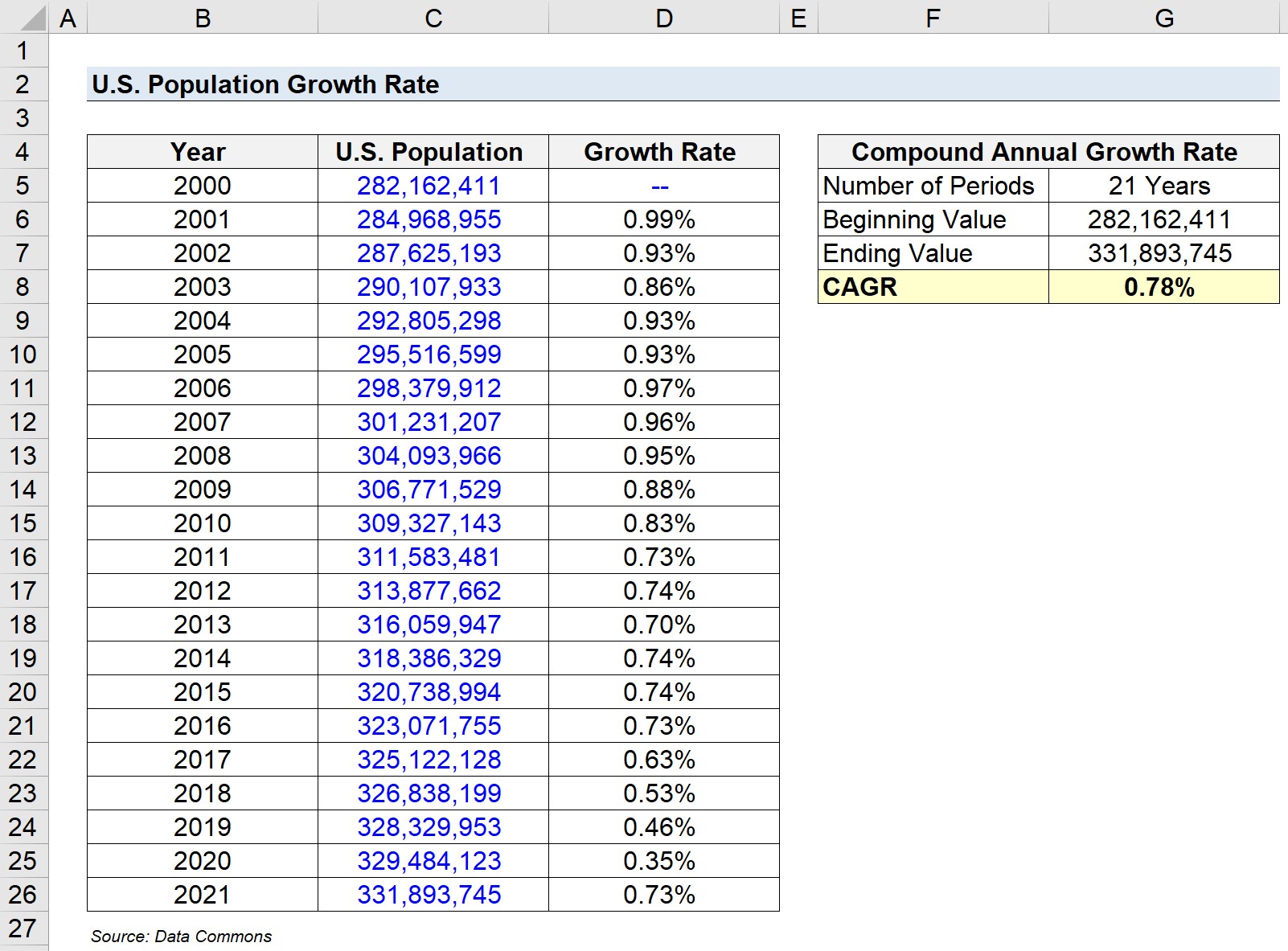This screenshot has width=1288, height=951.
Task: Select the Ending Value label cell
Action: pyautogui.click(x=933, y=253)
